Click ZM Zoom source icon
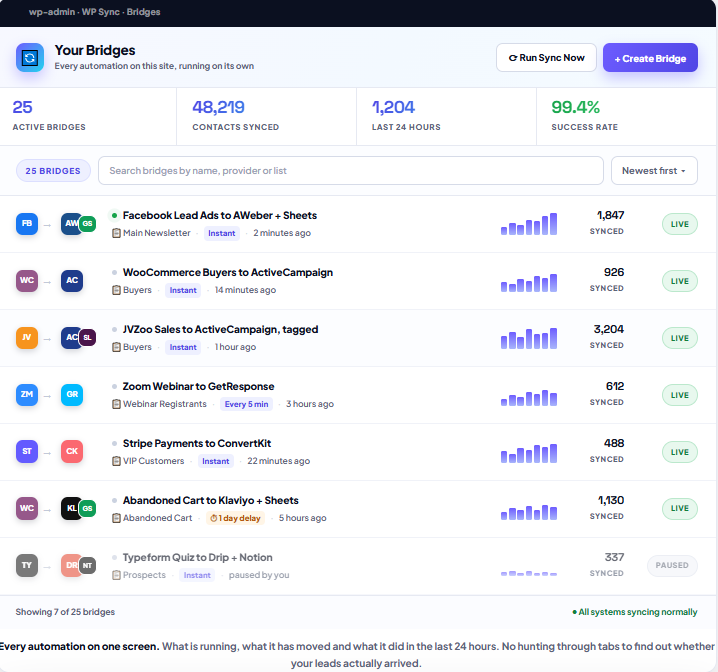 click(27, 395)
